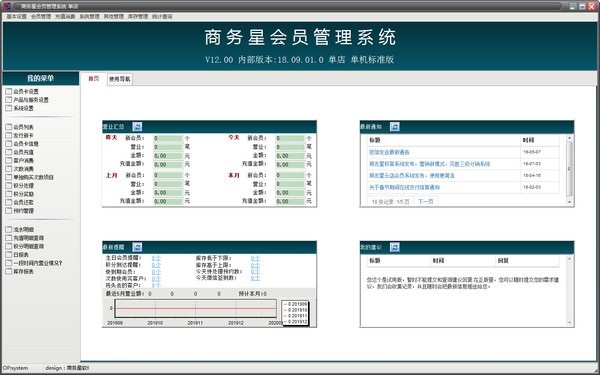Image resolution: width=600 pixels, height=375 pixels.
Task: Open 会员列表 in the sidebar
Action: coord(20,127)
